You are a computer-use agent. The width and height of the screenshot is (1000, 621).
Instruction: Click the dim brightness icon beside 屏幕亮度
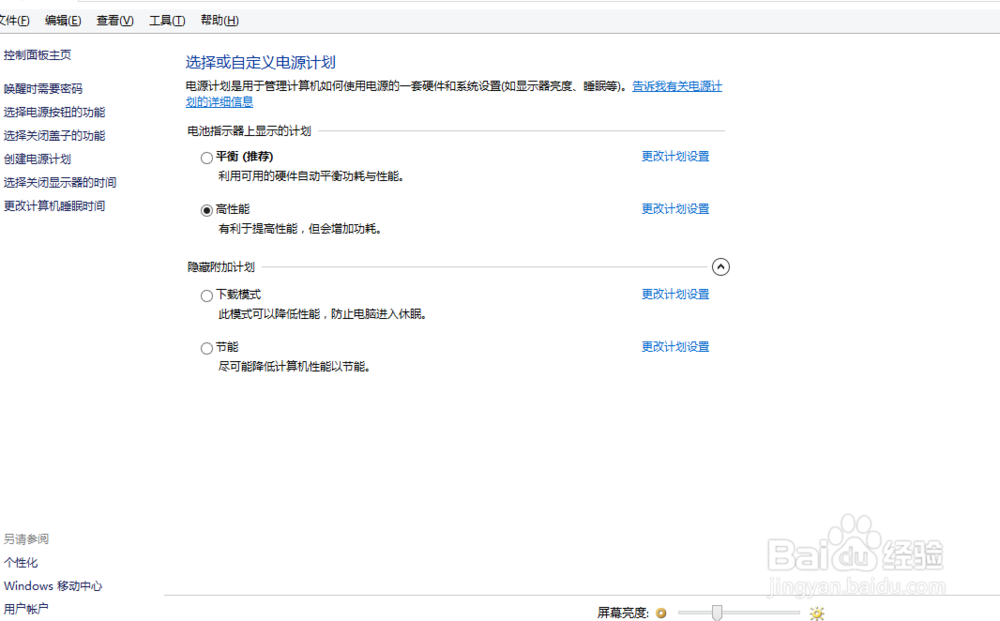[661, 613]
